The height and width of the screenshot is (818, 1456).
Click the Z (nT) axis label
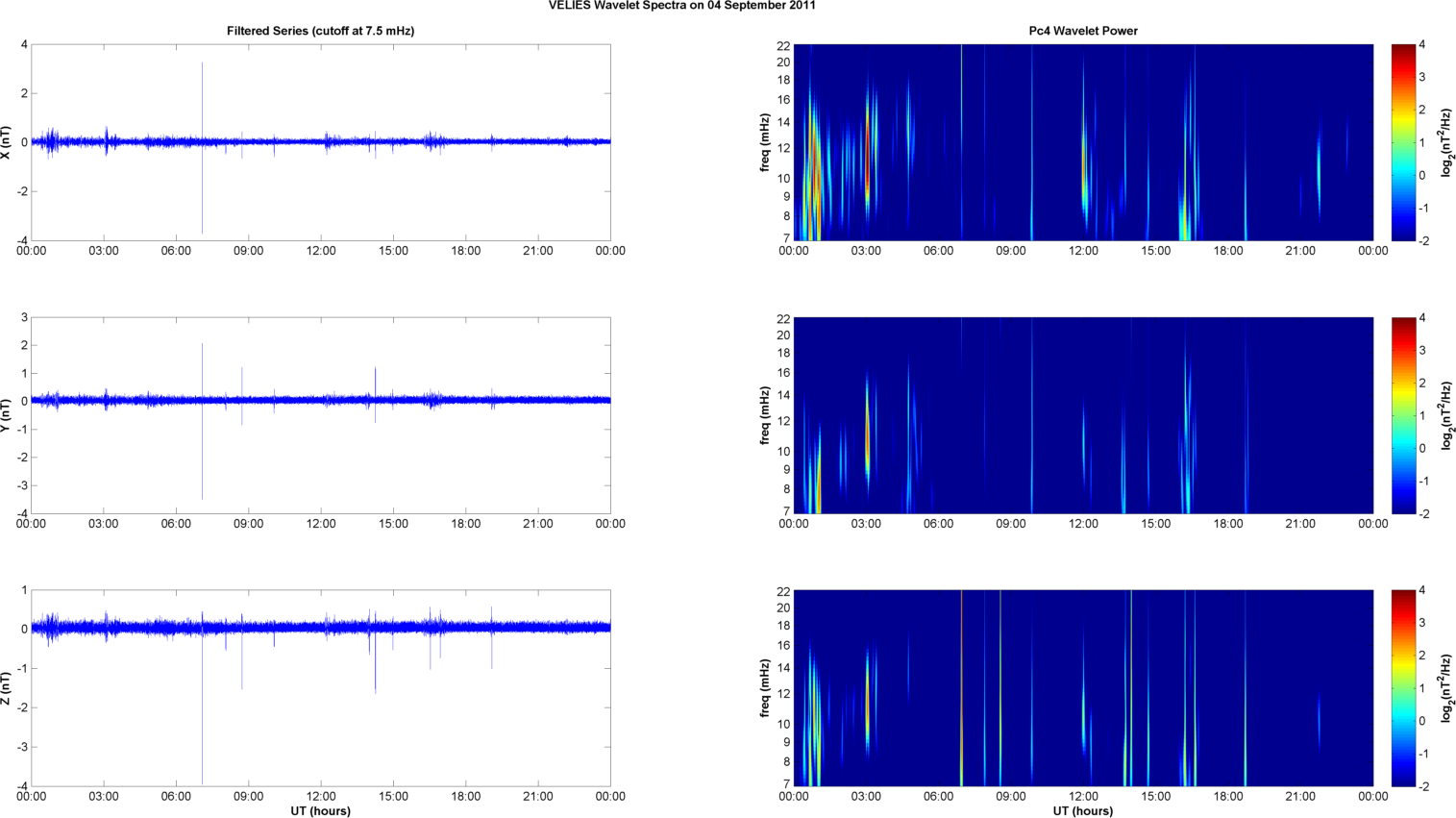[7, 688]
